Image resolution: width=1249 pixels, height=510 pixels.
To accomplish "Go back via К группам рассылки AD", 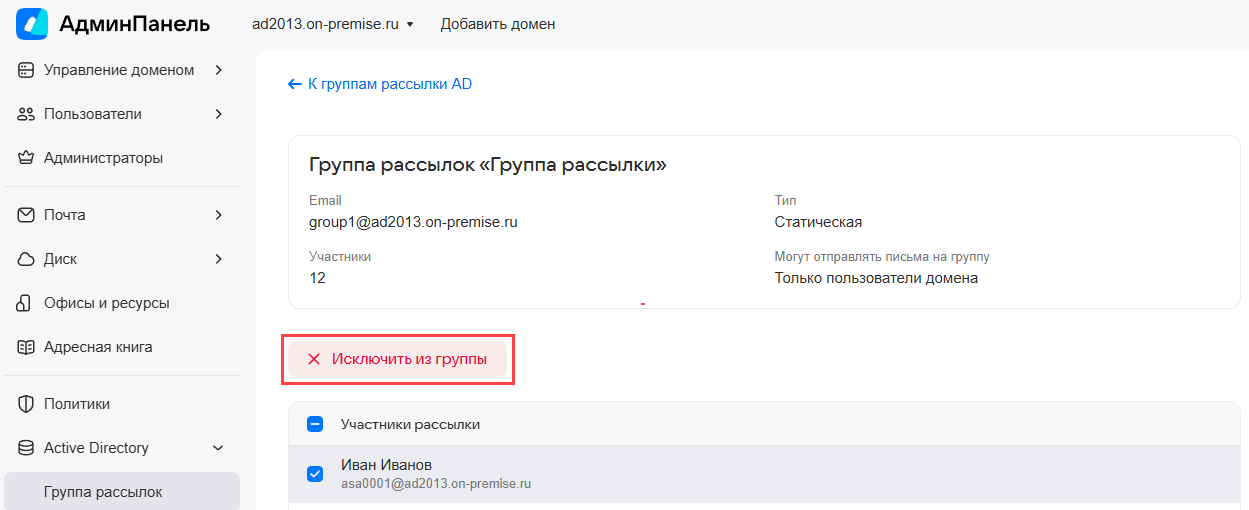I will 380,84.
